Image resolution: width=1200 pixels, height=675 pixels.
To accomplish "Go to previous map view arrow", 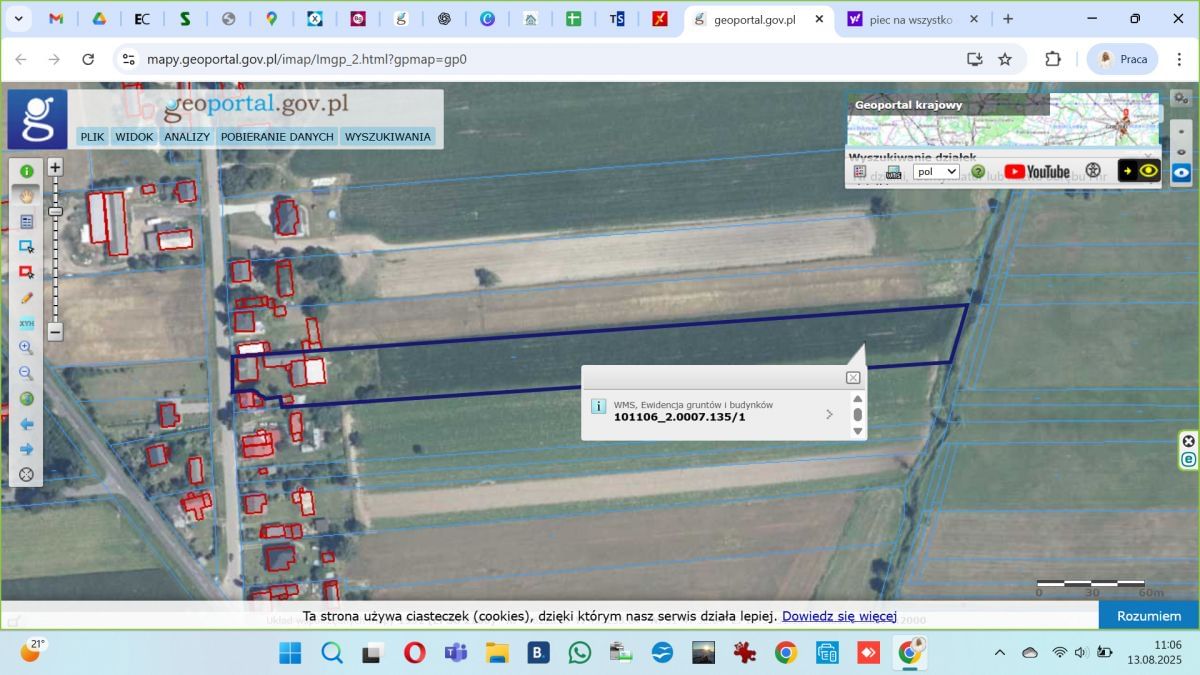I will [x=26, y=424].
